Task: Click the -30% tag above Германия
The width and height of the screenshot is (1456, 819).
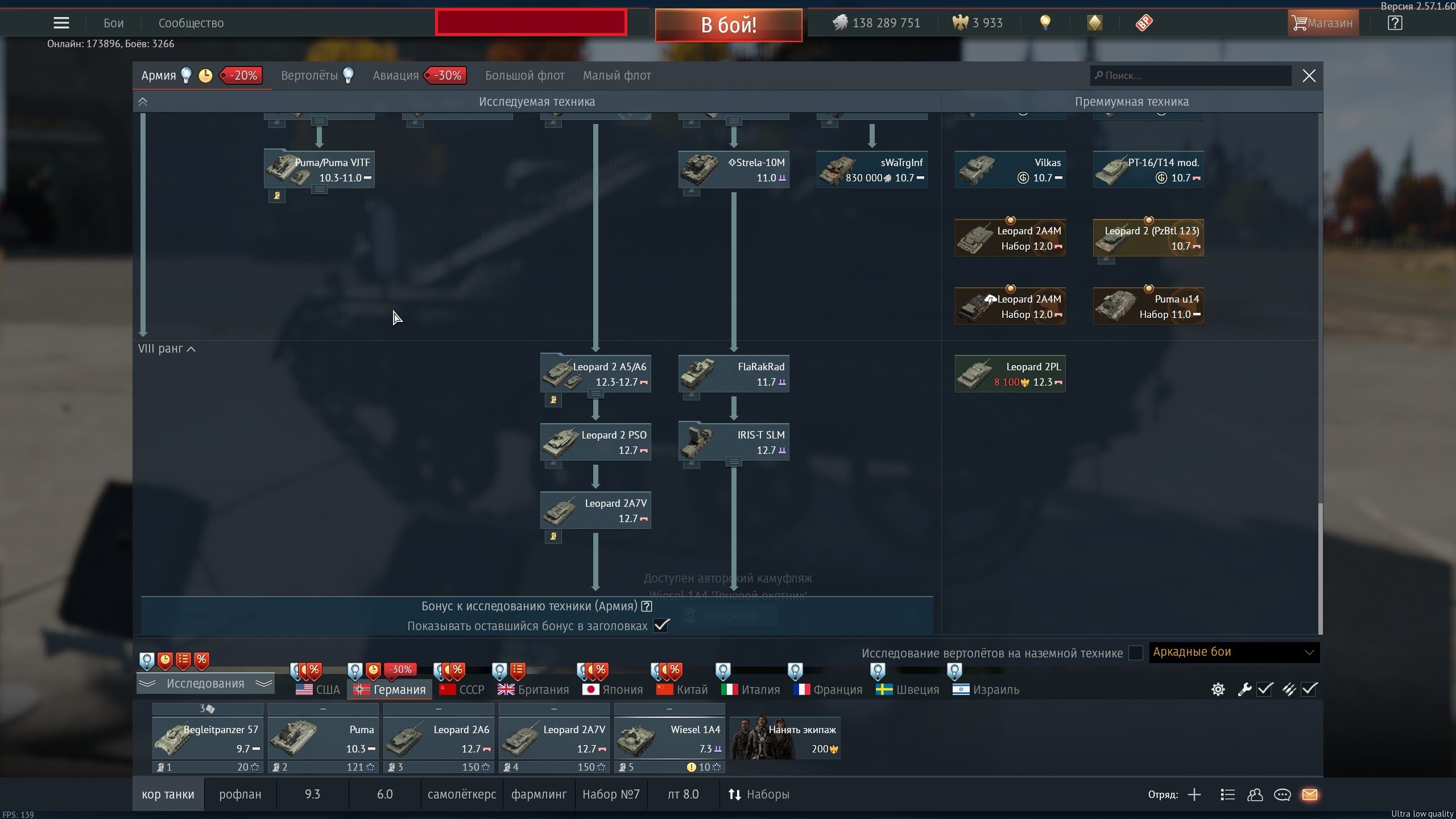Action: click(x=400, y=669)
